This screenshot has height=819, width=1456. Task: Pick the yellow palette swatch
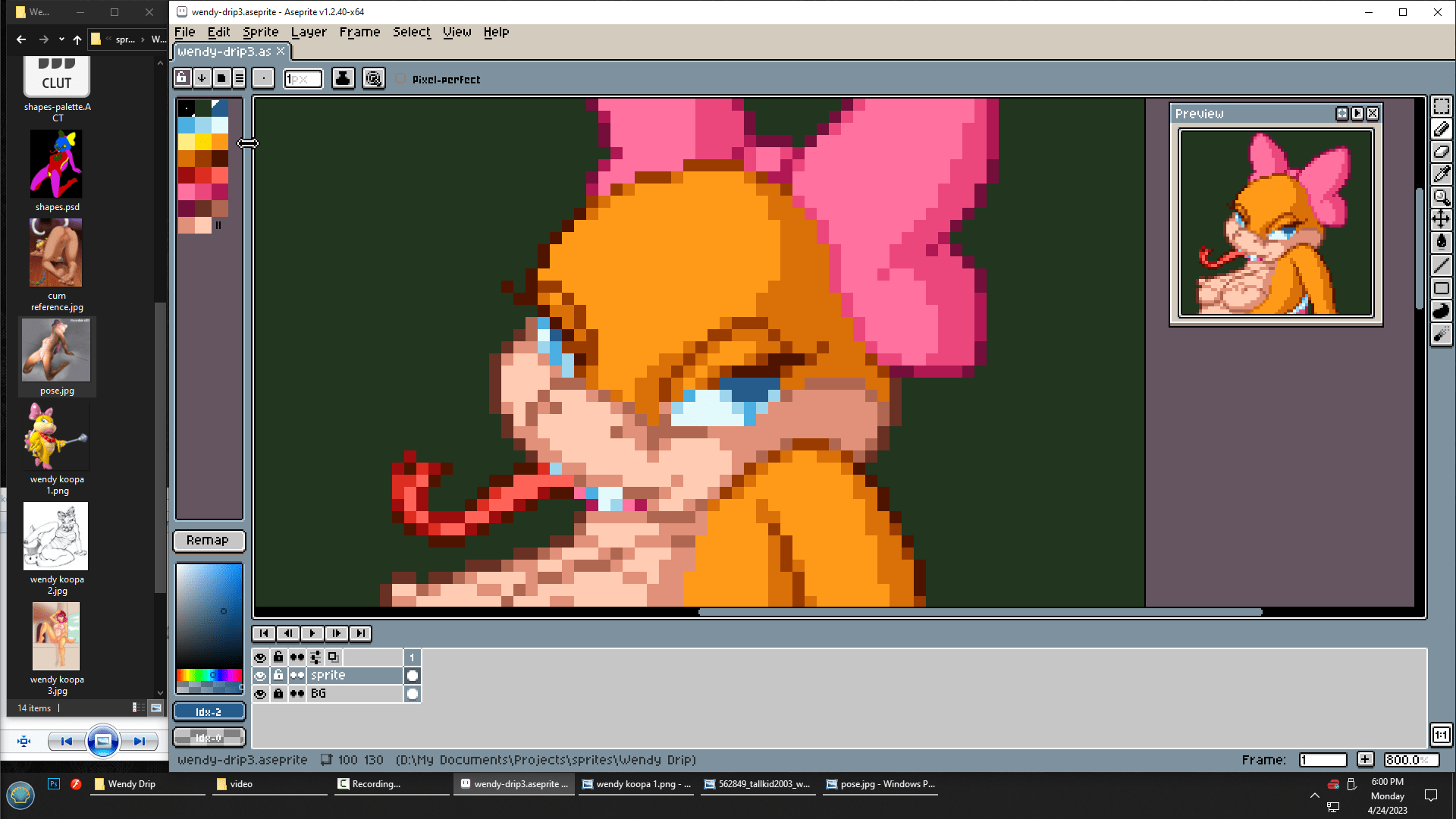(202, 142)
